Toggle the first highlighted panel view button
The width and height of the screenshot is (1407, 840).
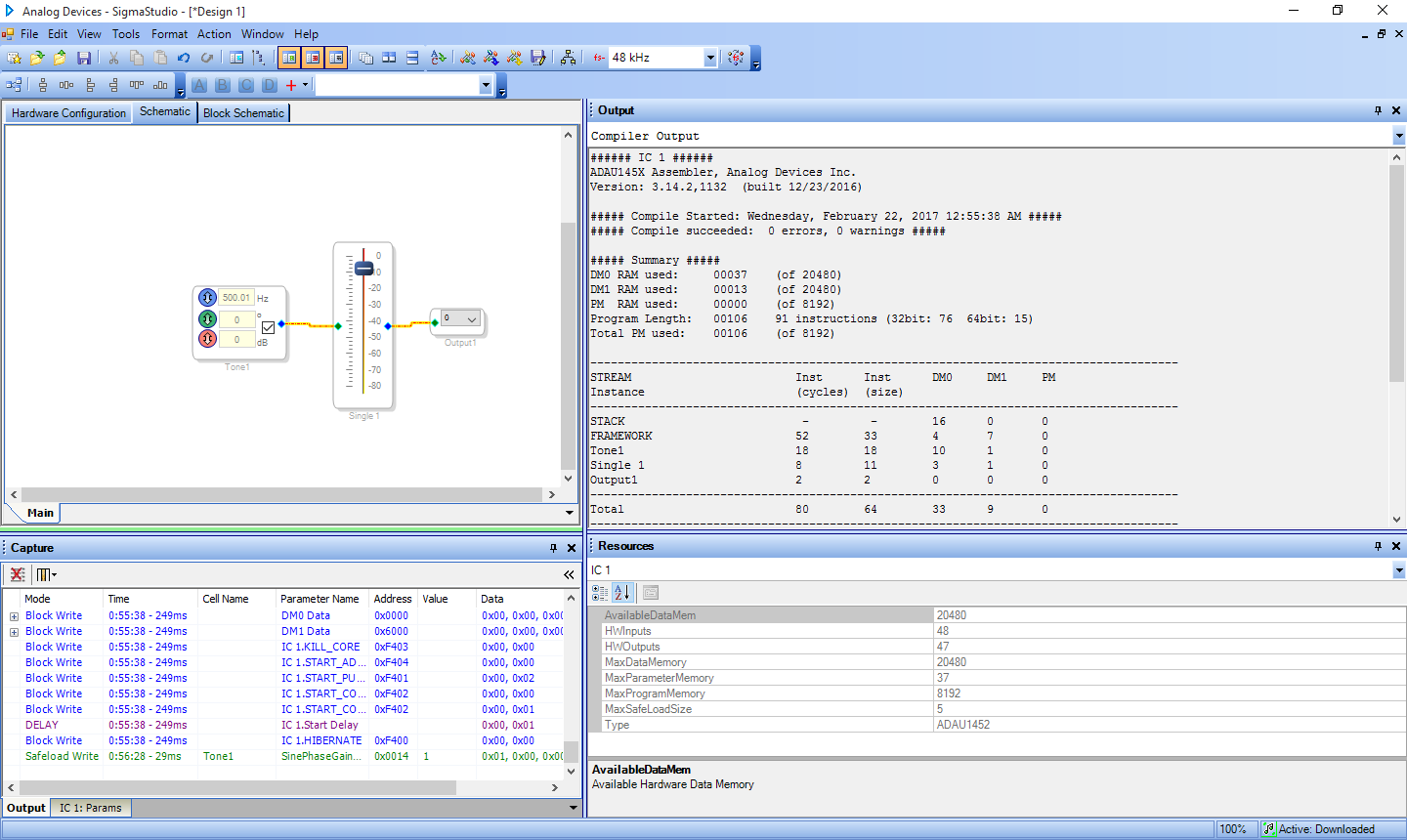pyautogui.click(x=289, y=58)
